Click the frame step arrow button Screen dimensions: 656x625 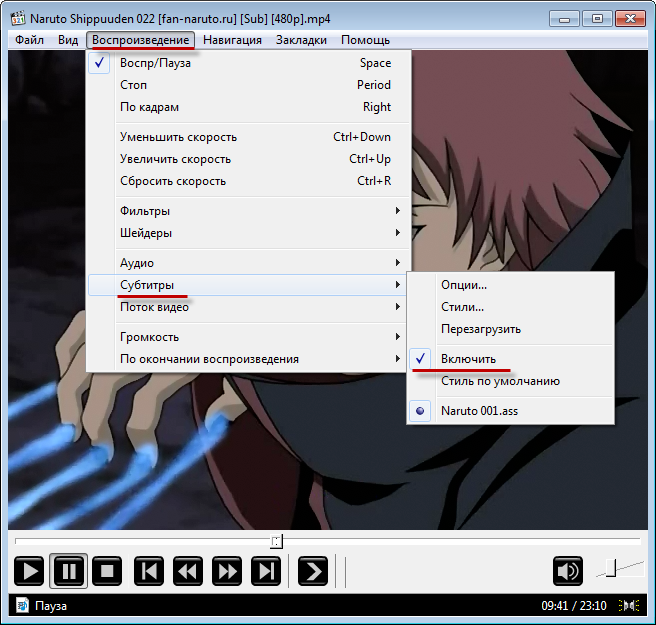tap(313, 571)
